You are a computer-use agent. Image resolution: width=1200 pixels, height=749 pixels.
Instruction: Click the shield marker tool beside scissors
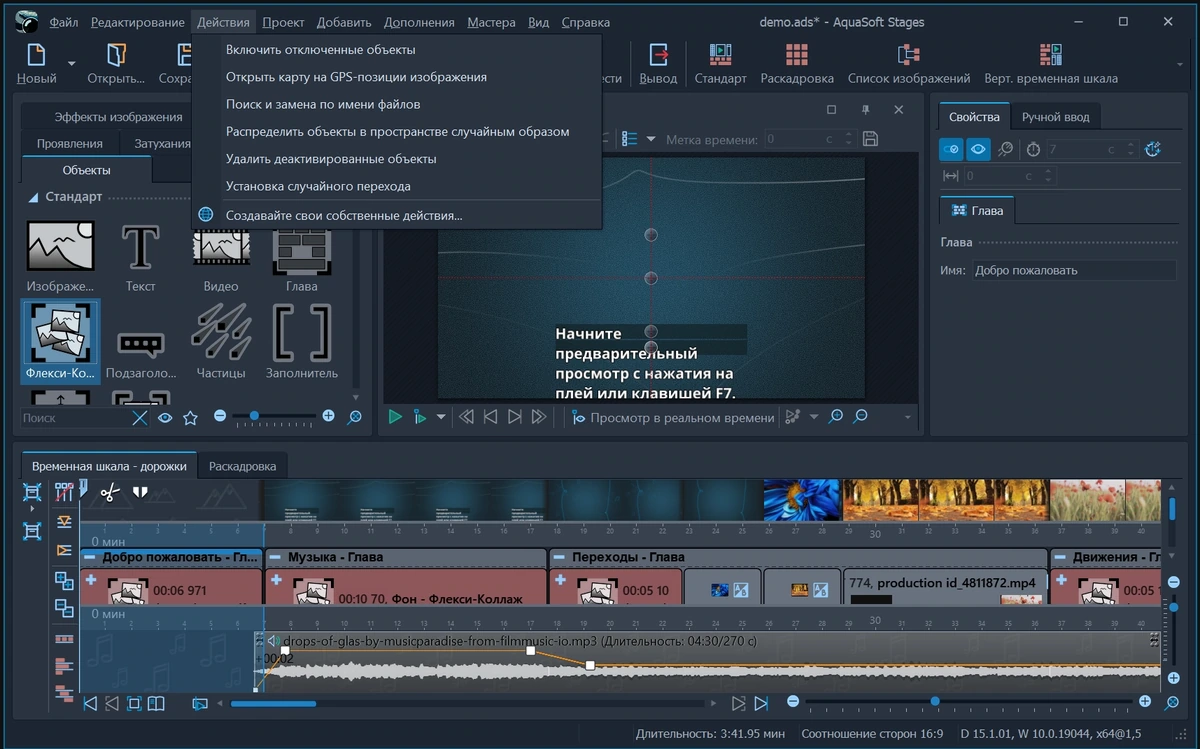pos(140,492)
